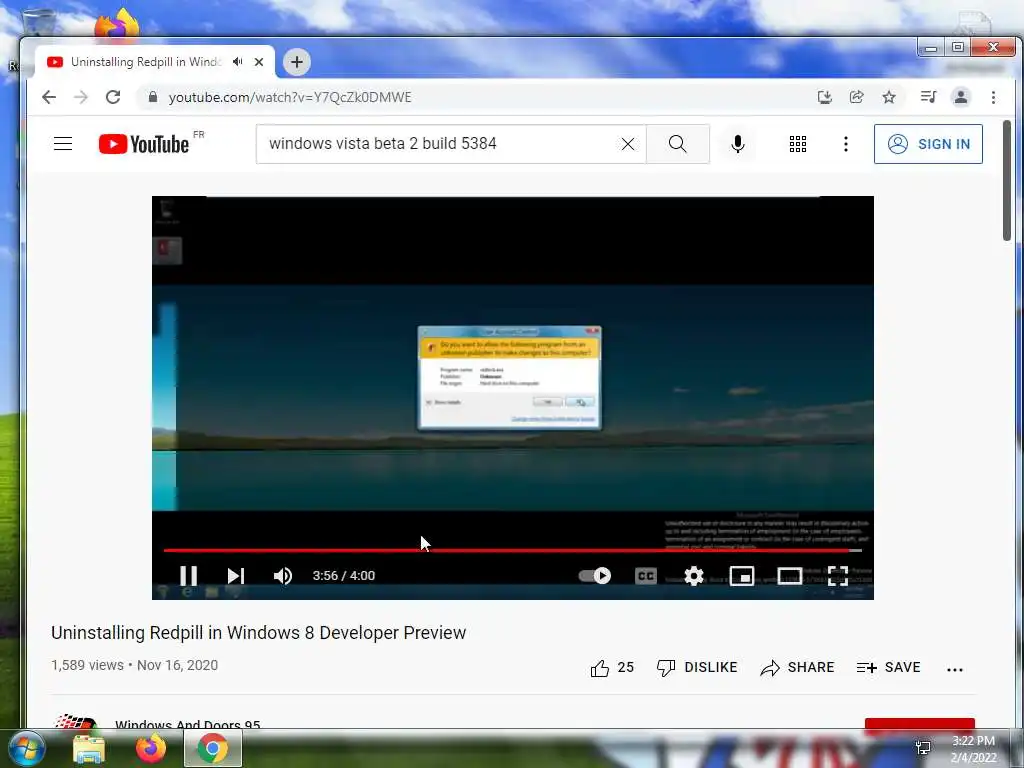This screenshot has height=768, width=1024.
Task: Open the Windows Start orb
Action: (26, 748)
